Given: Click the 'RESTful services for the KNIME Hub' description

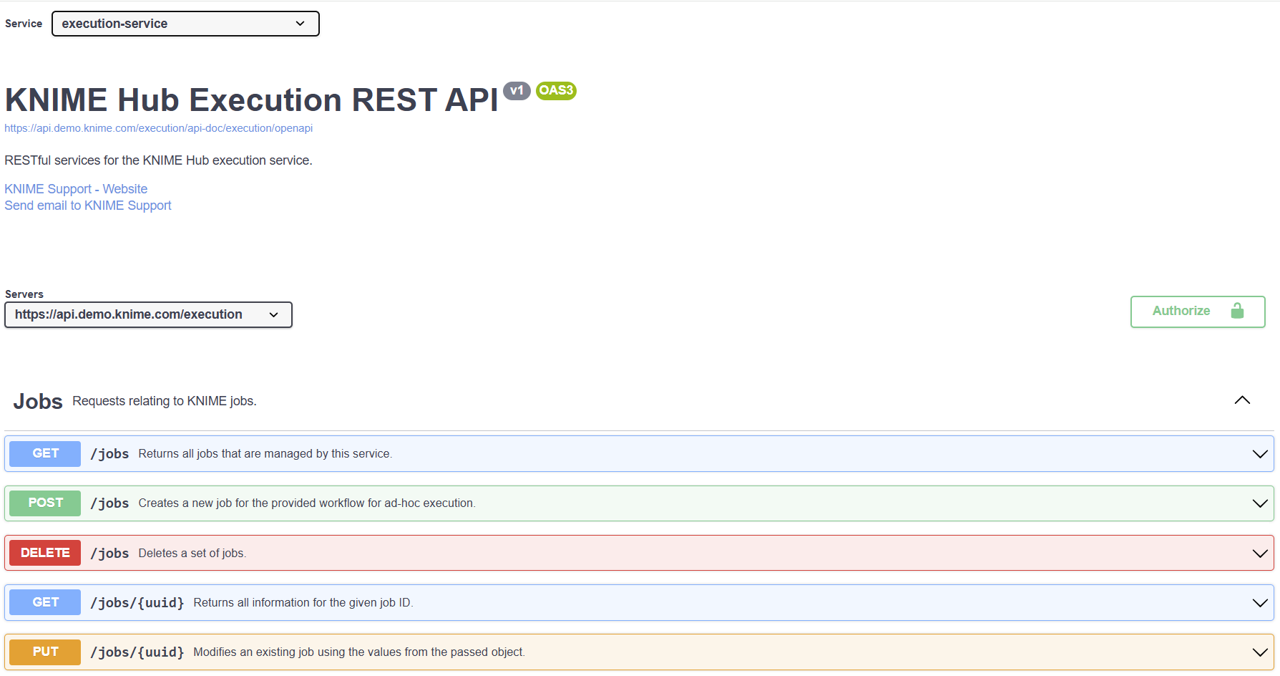Looking at the screenshot, I should click(x=158, y=160).
